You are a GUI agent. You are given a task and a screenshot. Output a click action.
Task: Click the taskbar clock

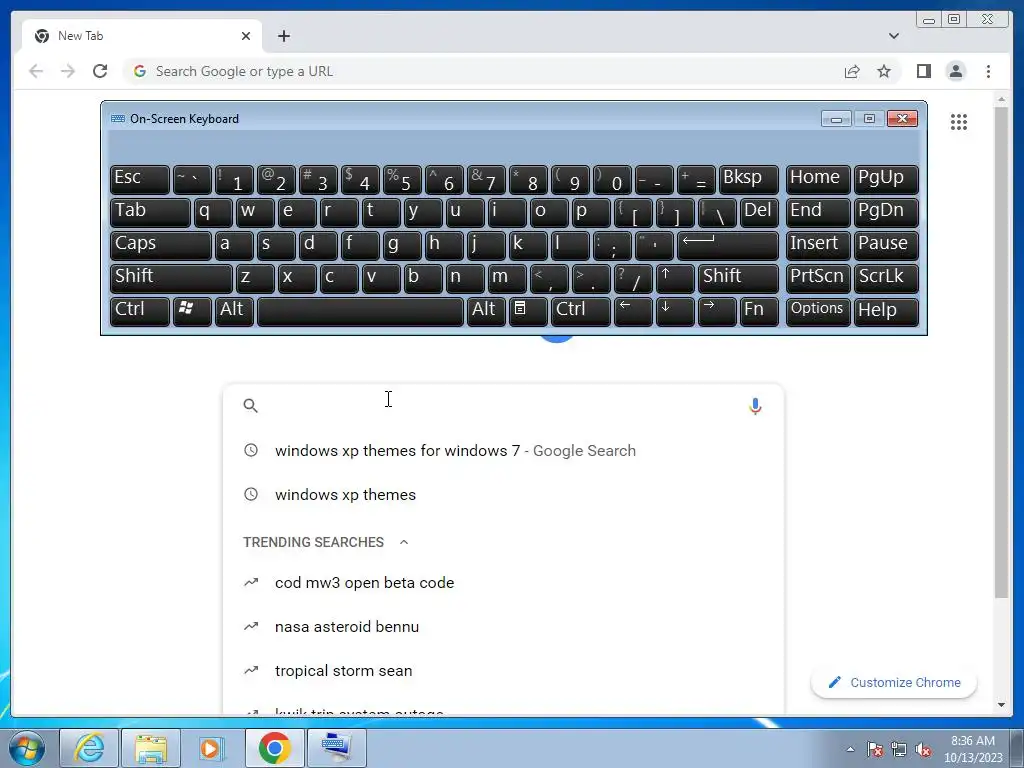pyautogui.click(x=973, y=749)
